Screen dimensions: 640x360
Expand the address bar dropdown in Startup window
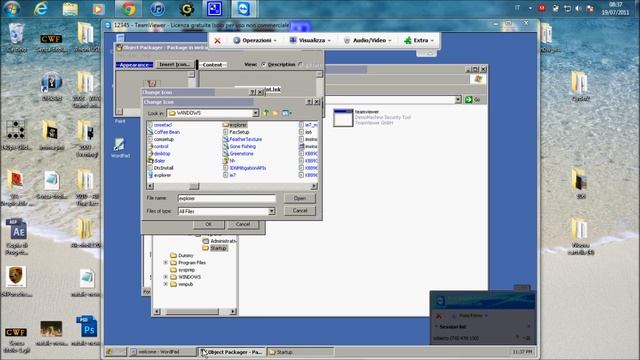(458, 100)
